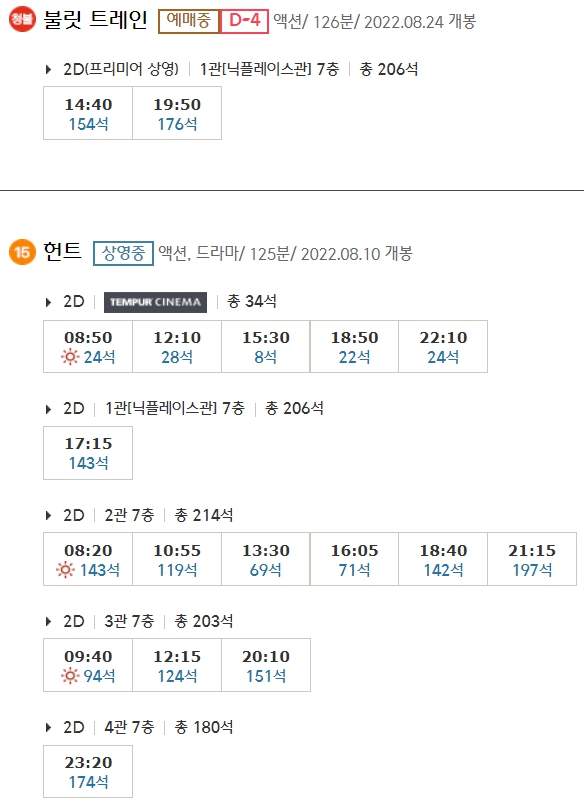Click the TEMPUR CINEMA logo badge
The image size is (584, 805).
click(155, 302)
